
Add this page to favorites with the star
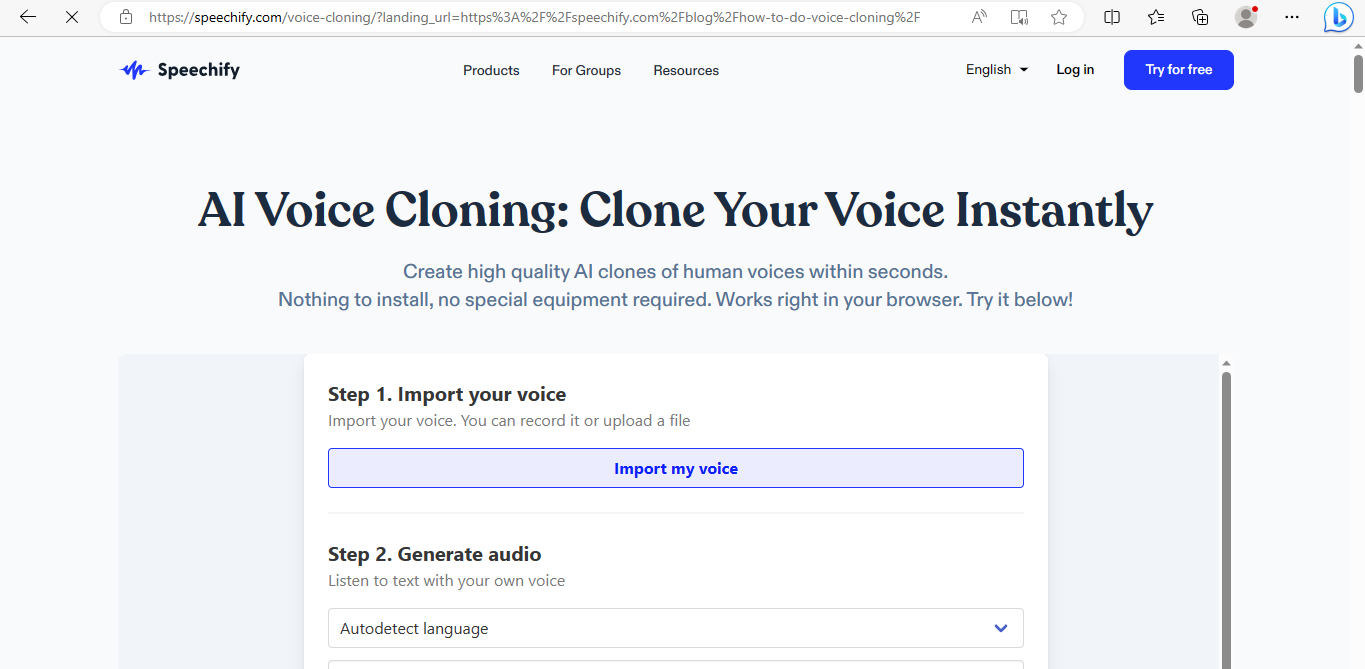click(1059, 17)
